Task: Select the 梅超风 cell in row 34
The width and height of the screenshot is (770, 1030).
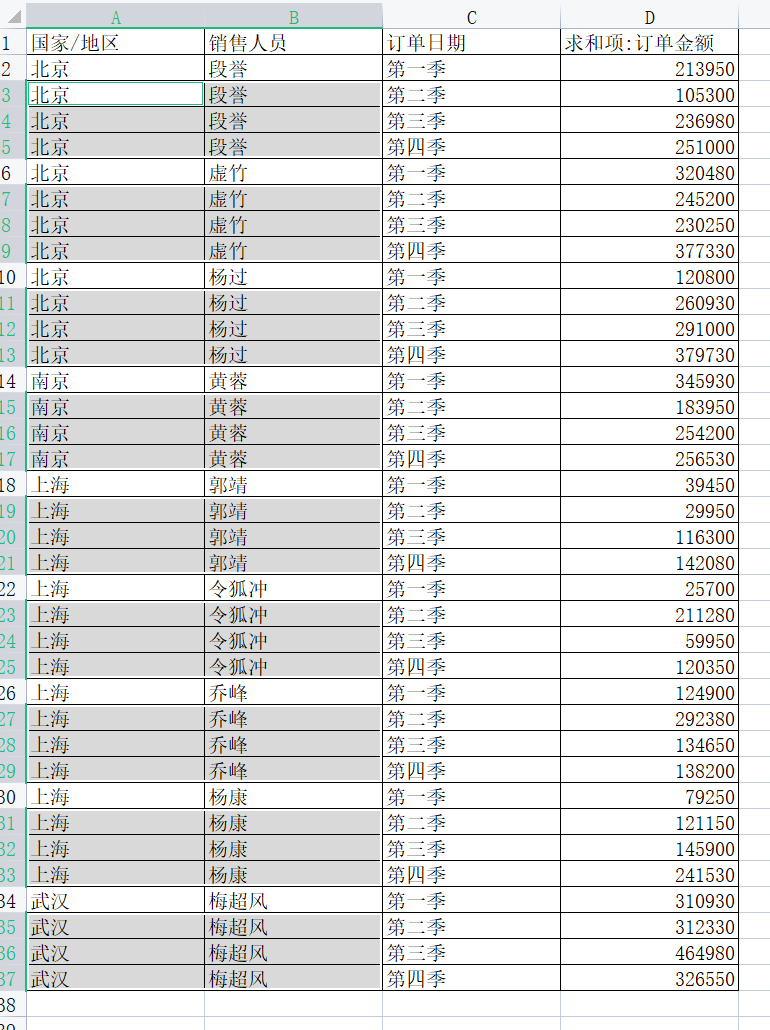Action: click(293, 901)
